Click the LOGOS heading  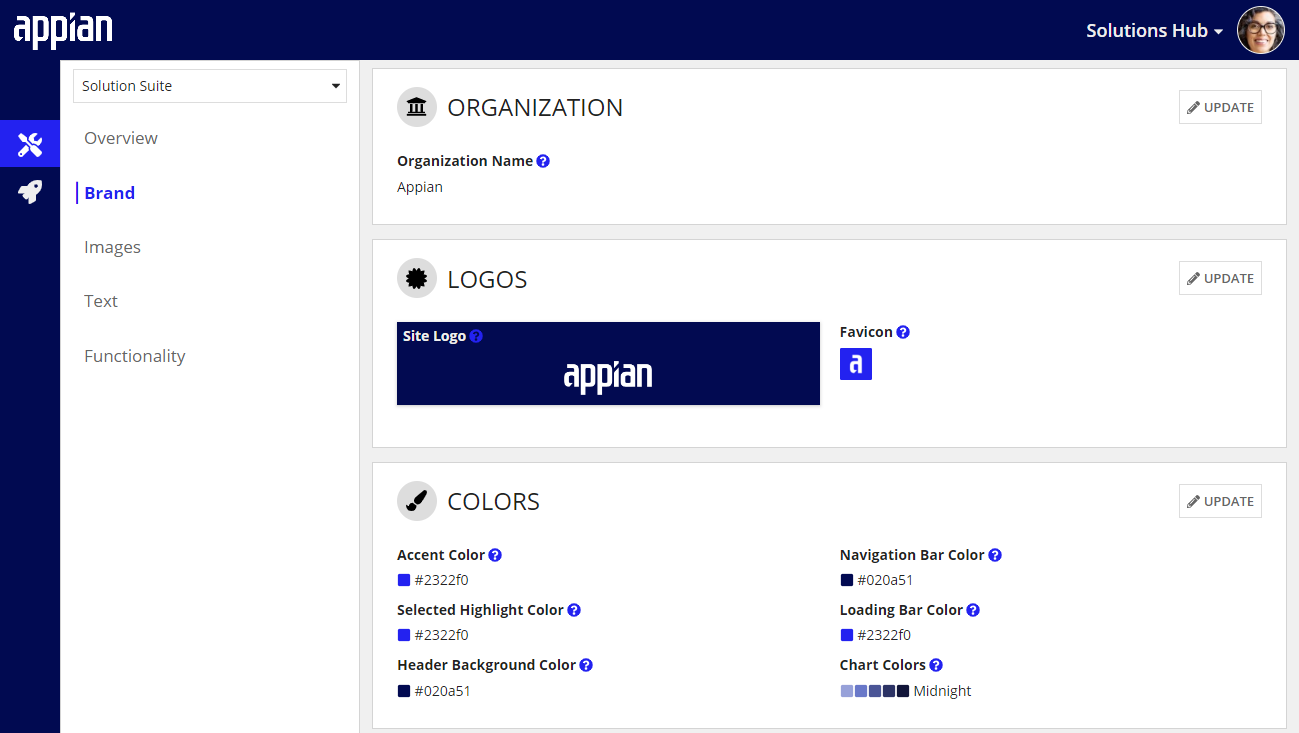click(x=487, y=279)
